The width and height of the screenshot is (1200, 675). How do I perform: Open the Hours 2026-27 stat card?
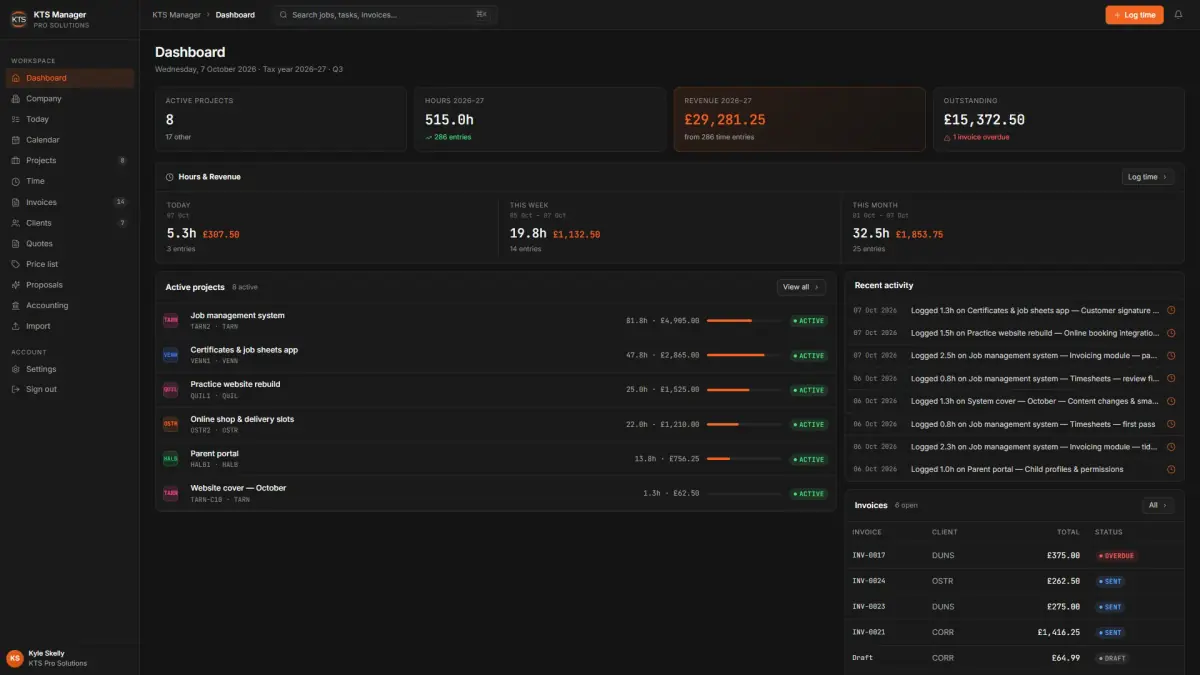coord(540,119)
